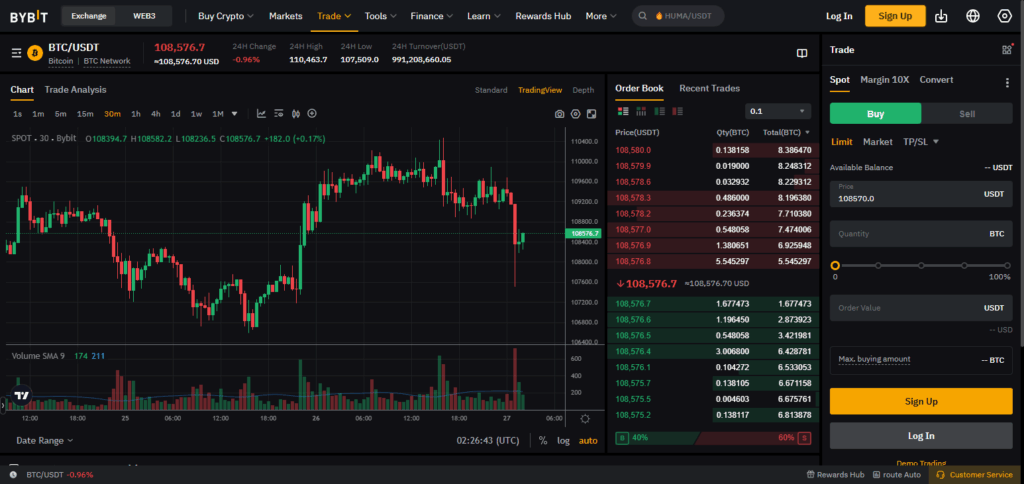Select the Margin 10X tab
The image size is (1024, 484).
coord(884,80)
